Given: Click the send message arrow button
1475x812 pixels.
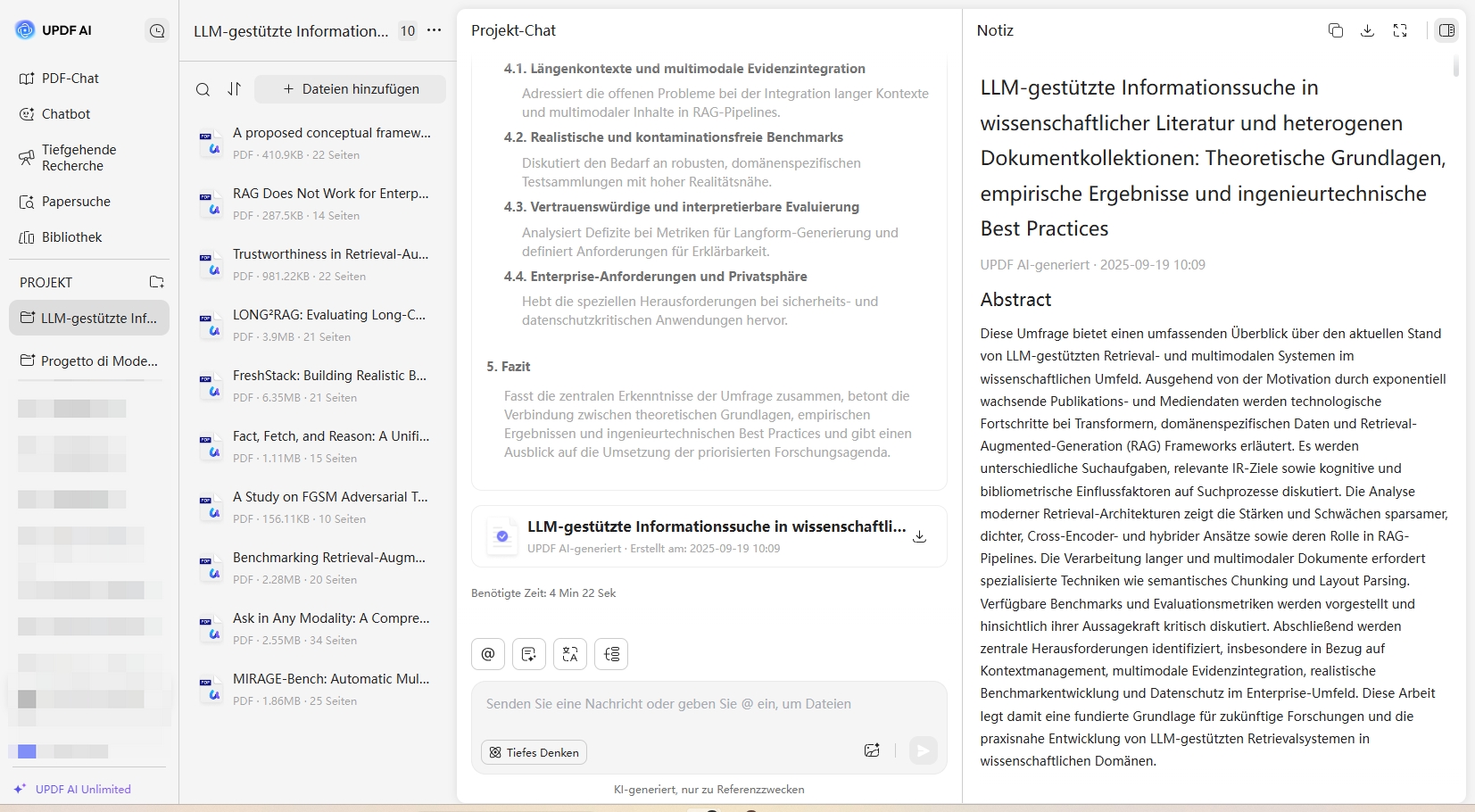Looking at the screenshot, I should 924,751.
